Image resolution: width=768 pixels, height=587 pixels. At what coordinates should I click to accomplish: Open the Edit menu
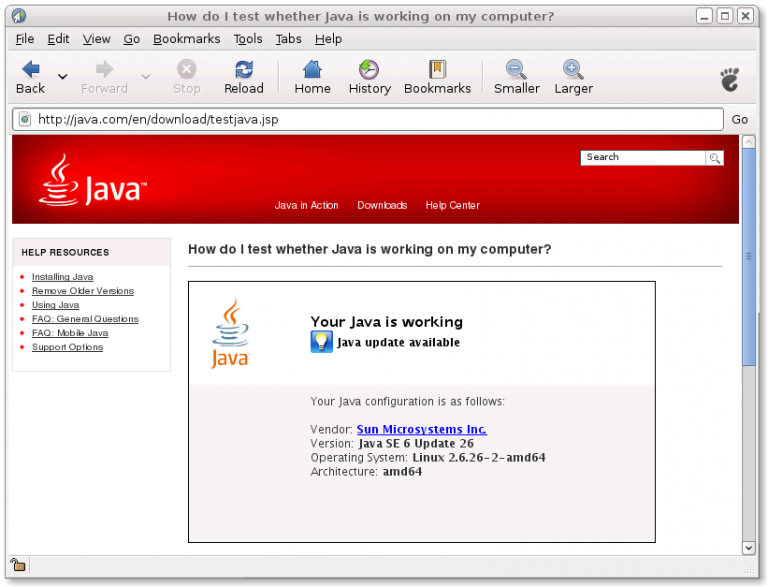pyautogui.click(x=58, y=39)
